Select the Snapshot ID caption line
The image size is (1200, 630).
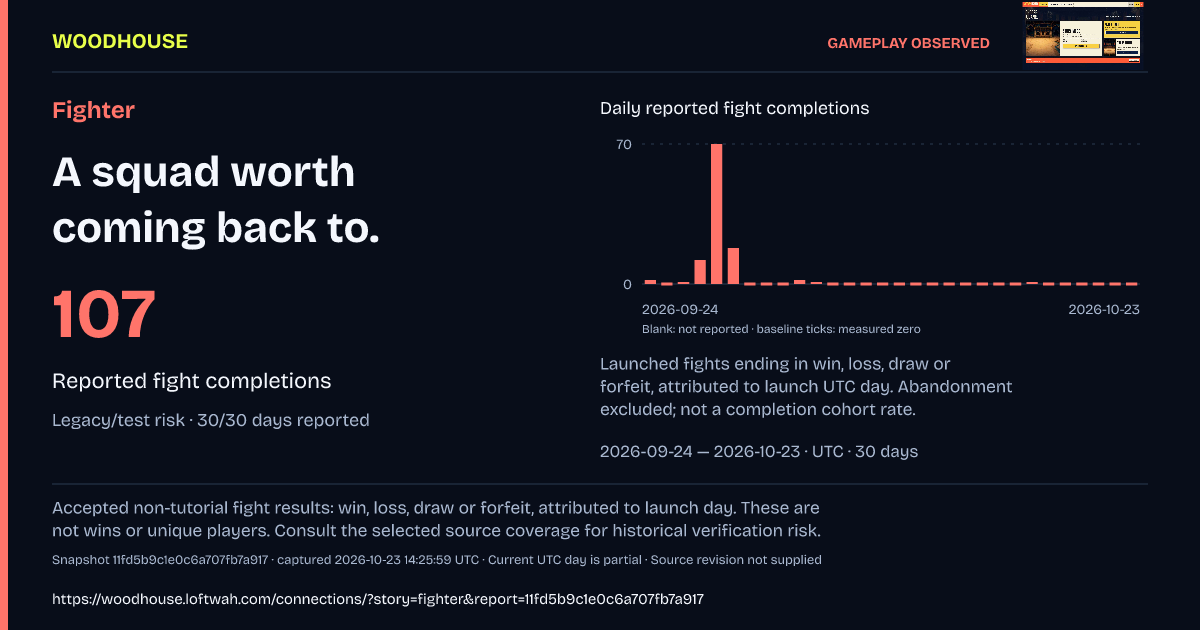point(437,560)
